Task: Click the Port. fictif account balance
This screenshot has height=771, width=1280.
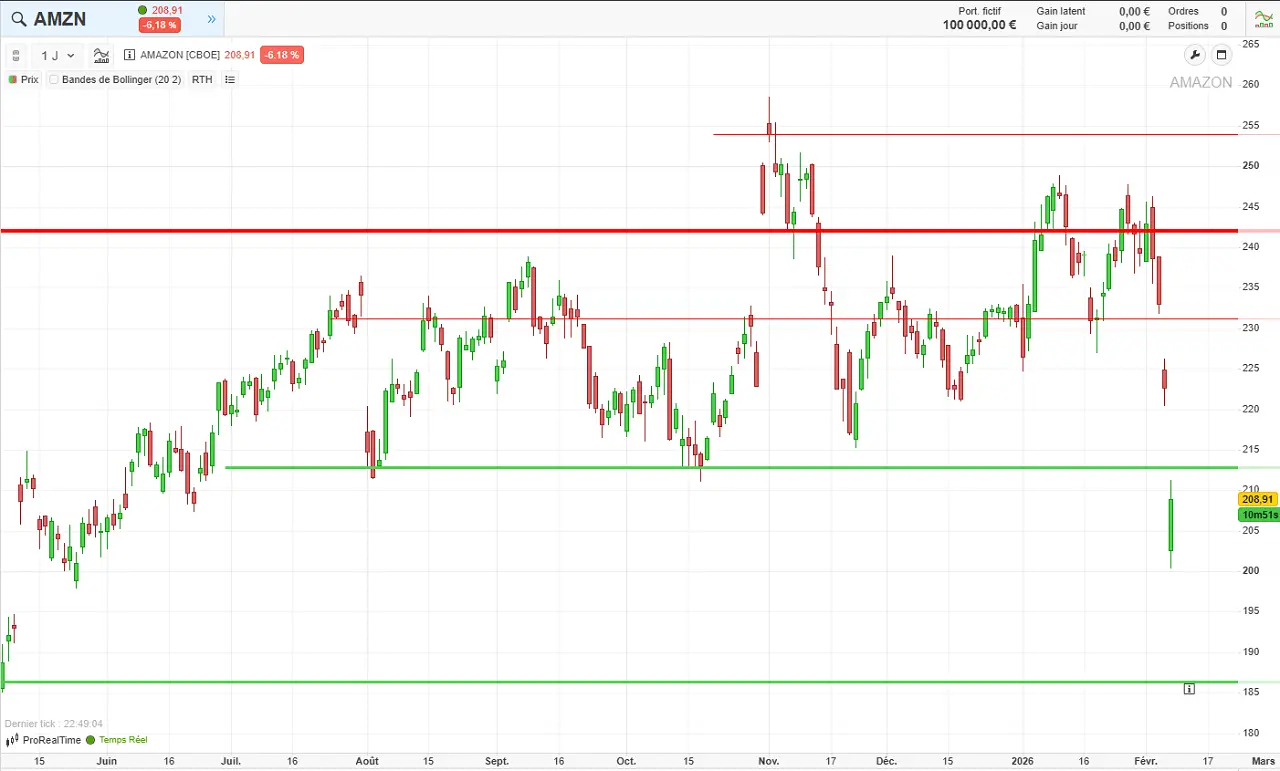Action: click(x=979, y=19)
